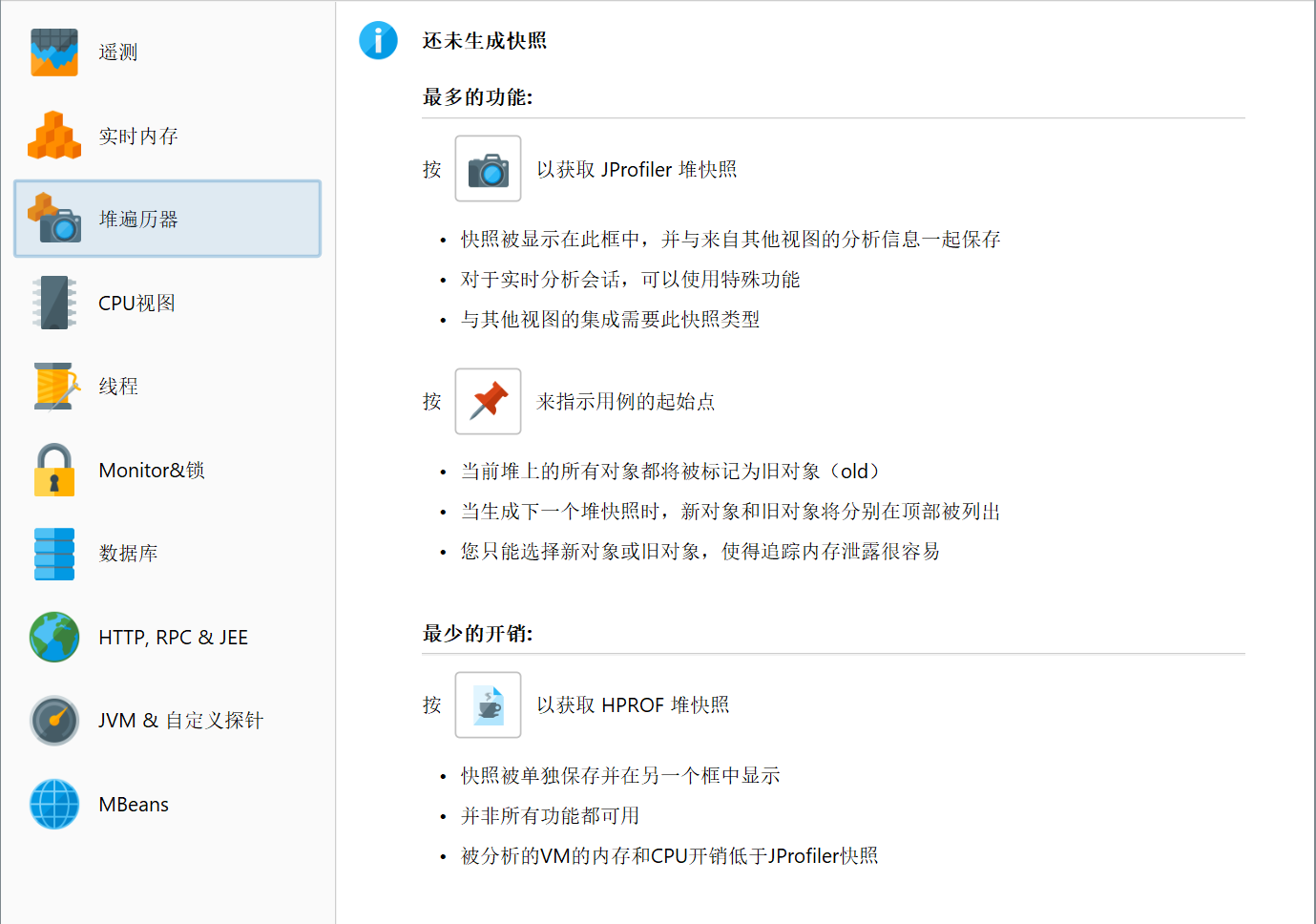The image size is (1316, 924).
Task: Click the section title 最多的功能:
Action: coord(477,96)
